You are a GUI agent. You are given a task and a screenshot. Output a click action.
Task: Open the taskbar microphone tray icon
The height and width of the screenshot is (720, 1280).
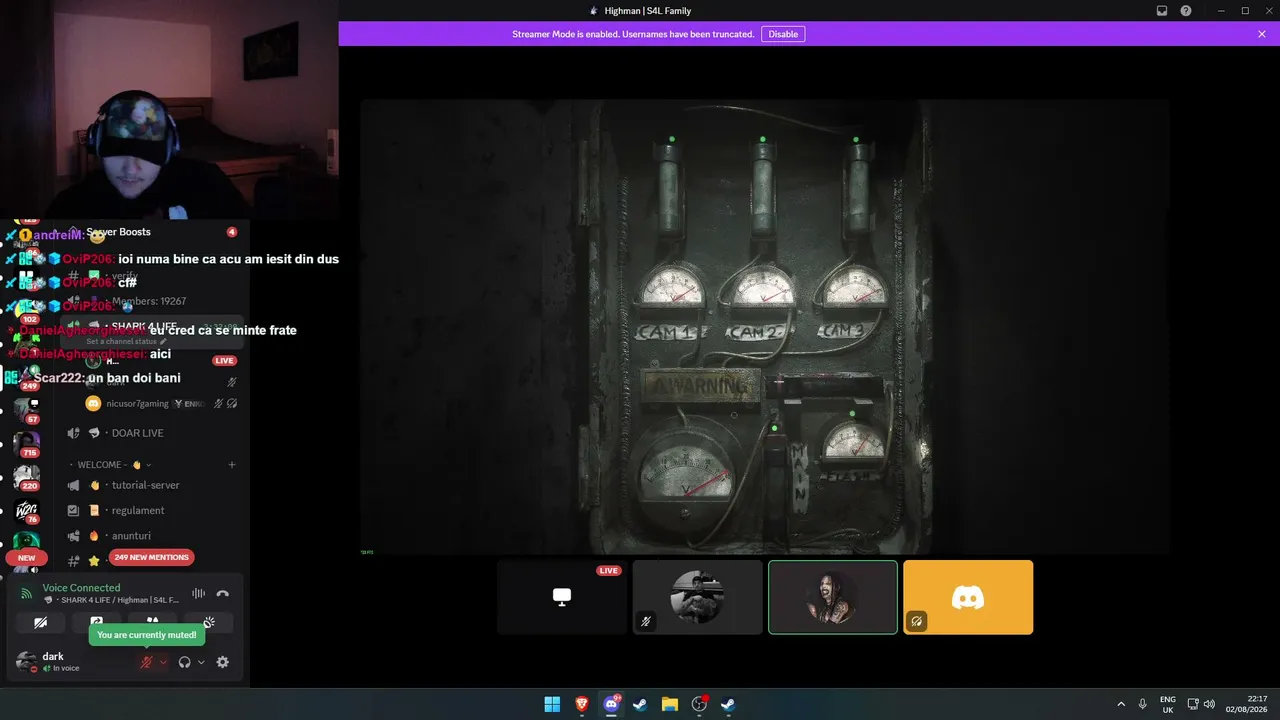1143,704
